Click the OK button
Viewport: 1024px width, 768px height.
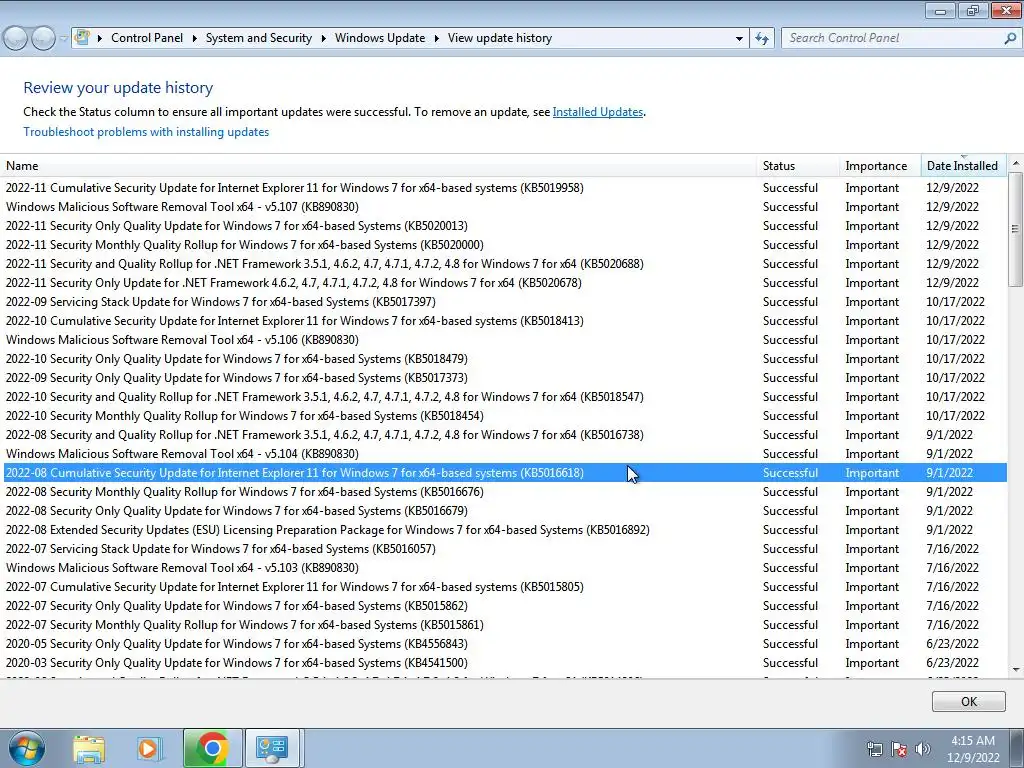point(968,701)
